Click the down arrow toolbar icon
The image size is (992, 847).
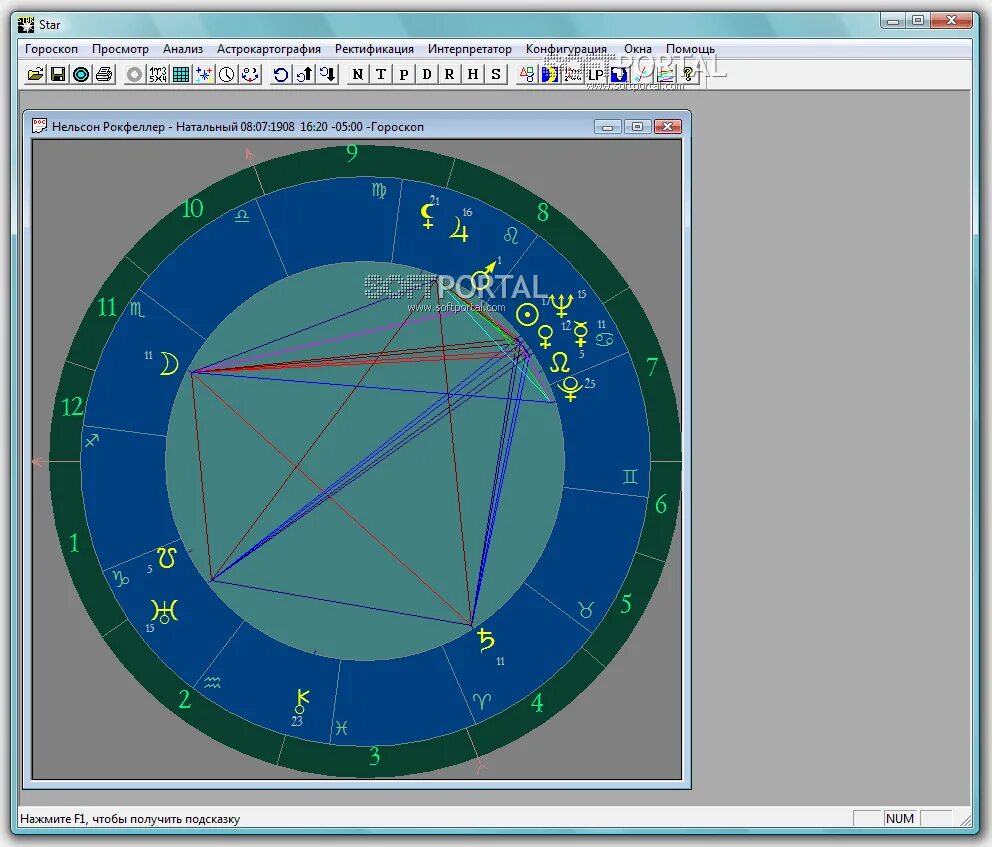328,75
